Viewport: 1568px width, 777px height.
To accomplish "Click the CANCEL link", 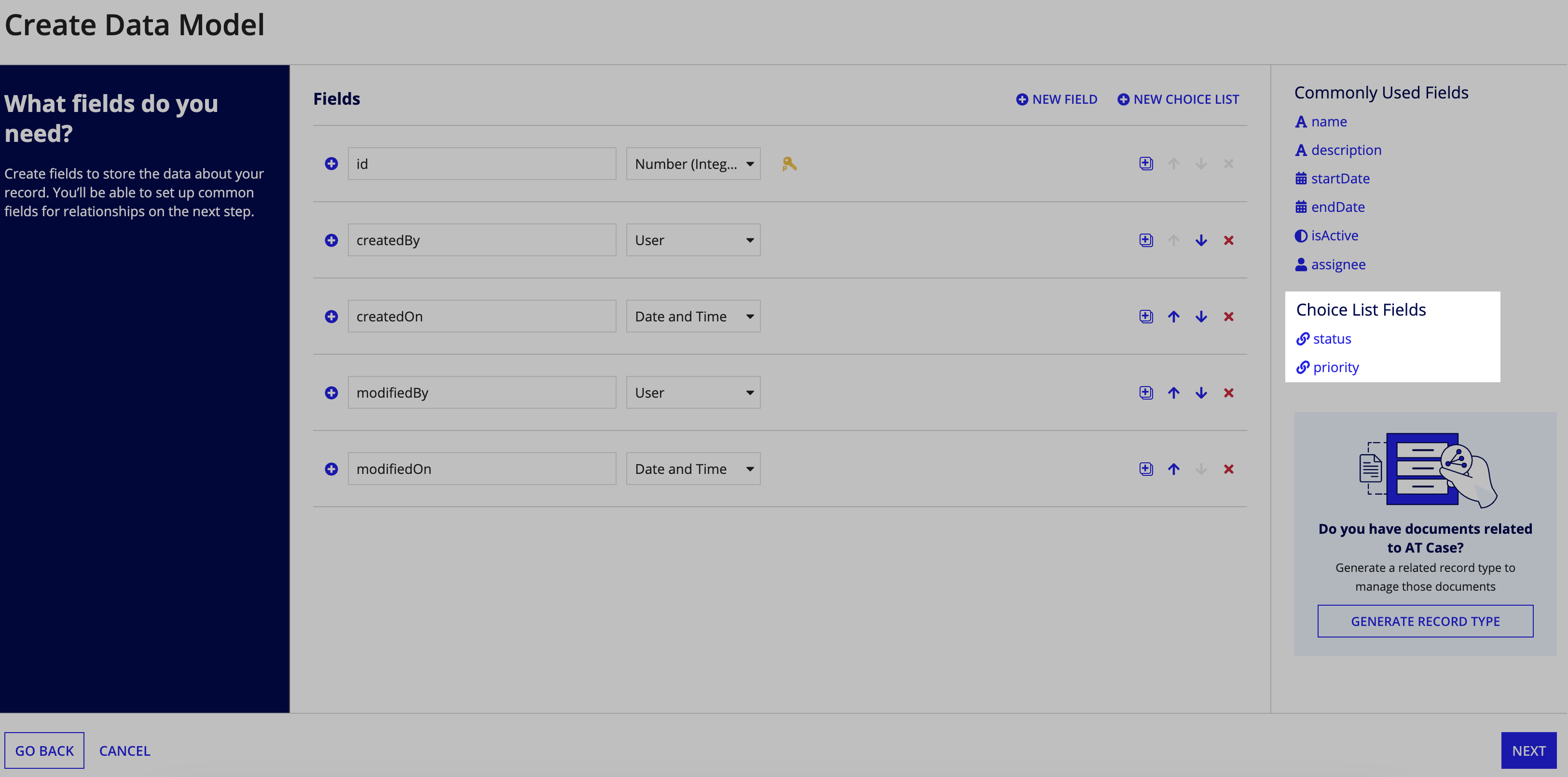I will (125, 751).
